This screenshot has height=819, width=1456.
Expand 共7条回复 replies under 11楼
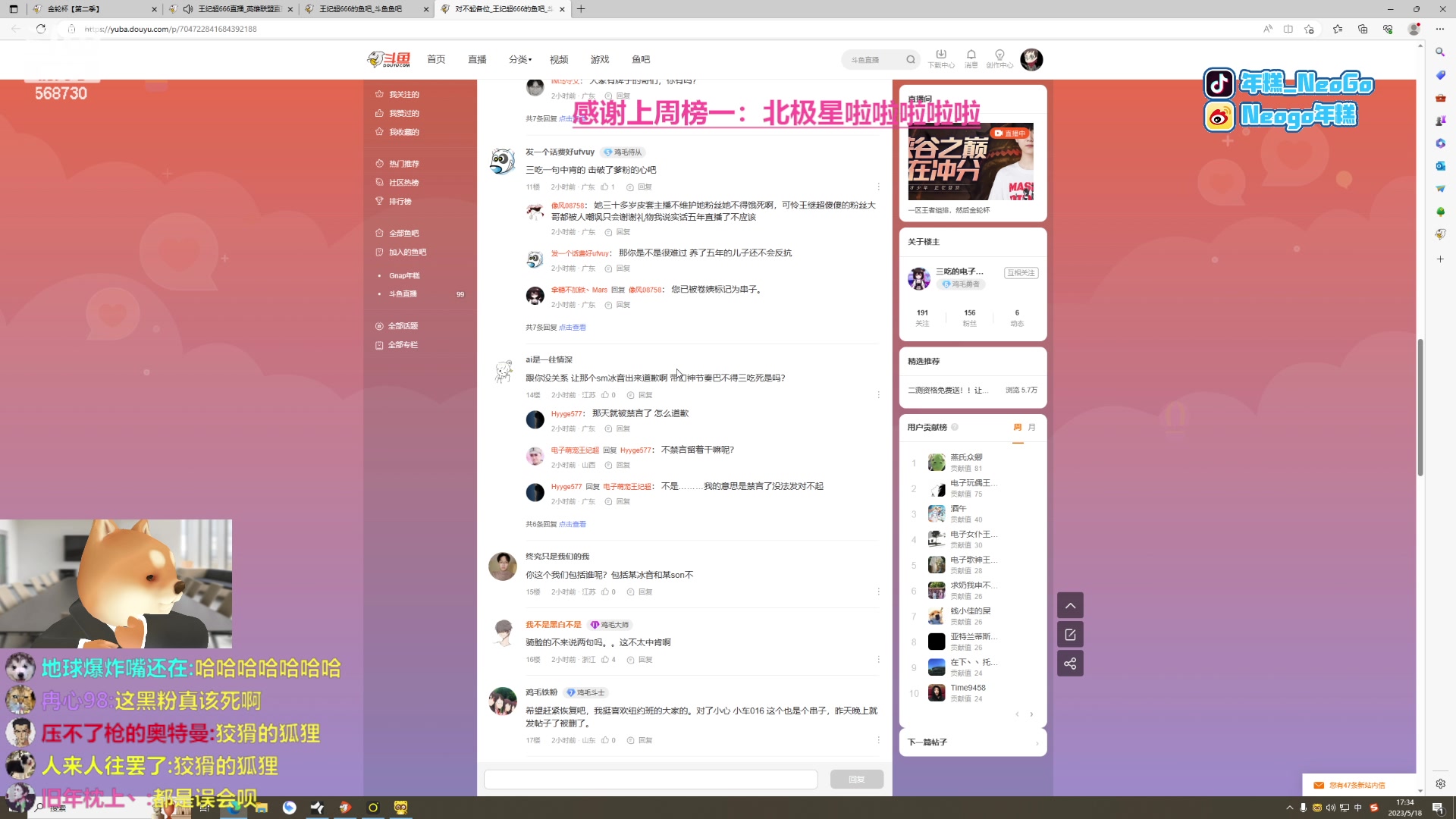[573, 328]
